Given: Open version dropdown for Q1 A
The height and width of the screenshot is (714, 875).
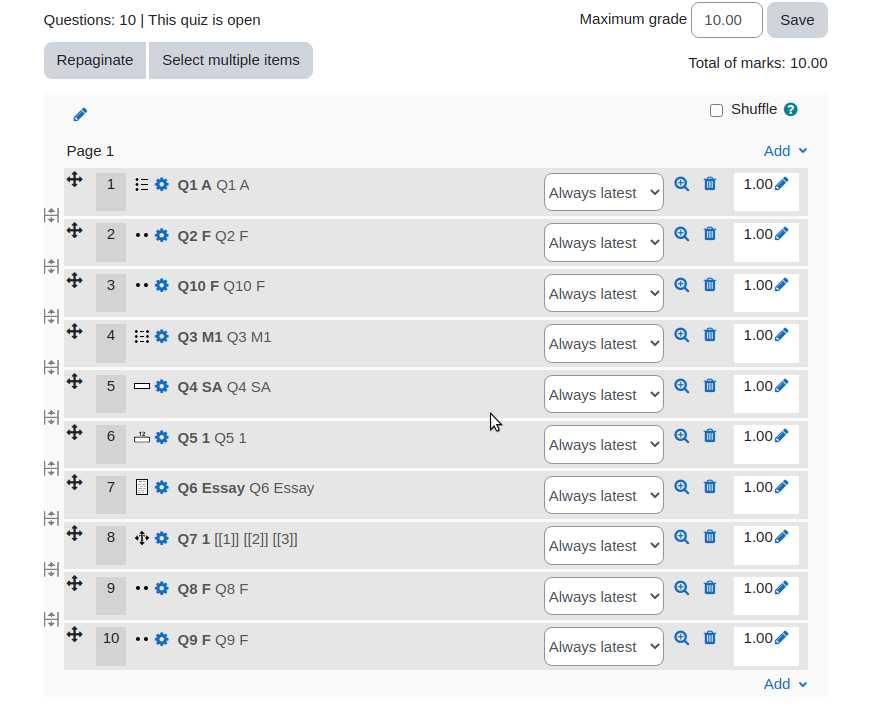Looking at the screenshot, I should pyautogui.click(x=604, y=192).
